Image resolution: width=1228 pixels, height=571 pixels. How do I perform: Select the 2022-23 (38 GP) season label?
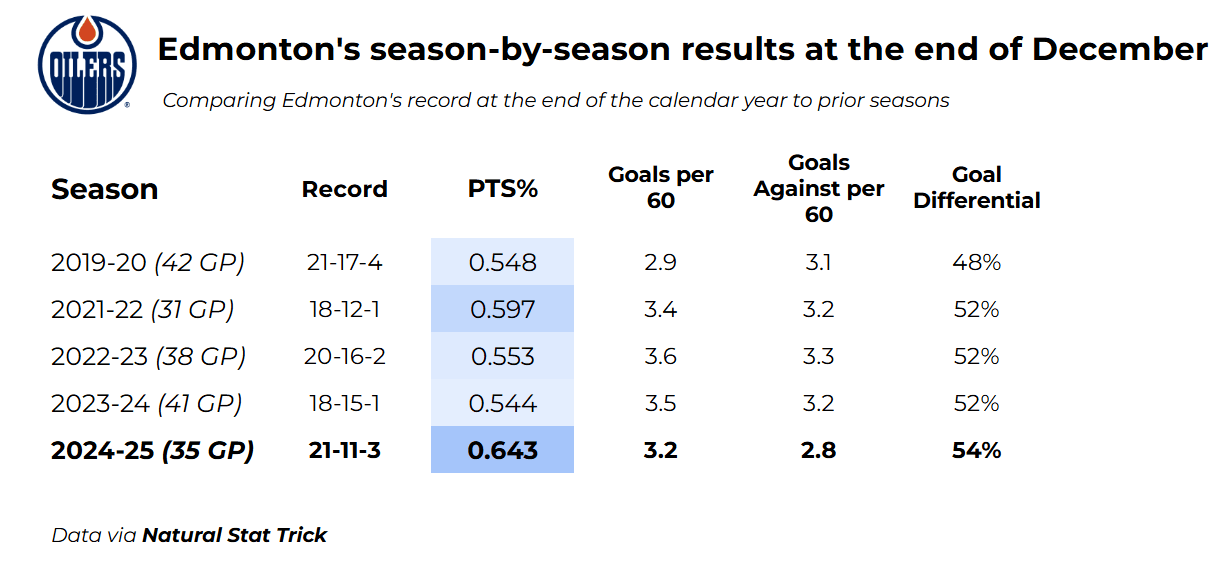[x=148, y=357]
